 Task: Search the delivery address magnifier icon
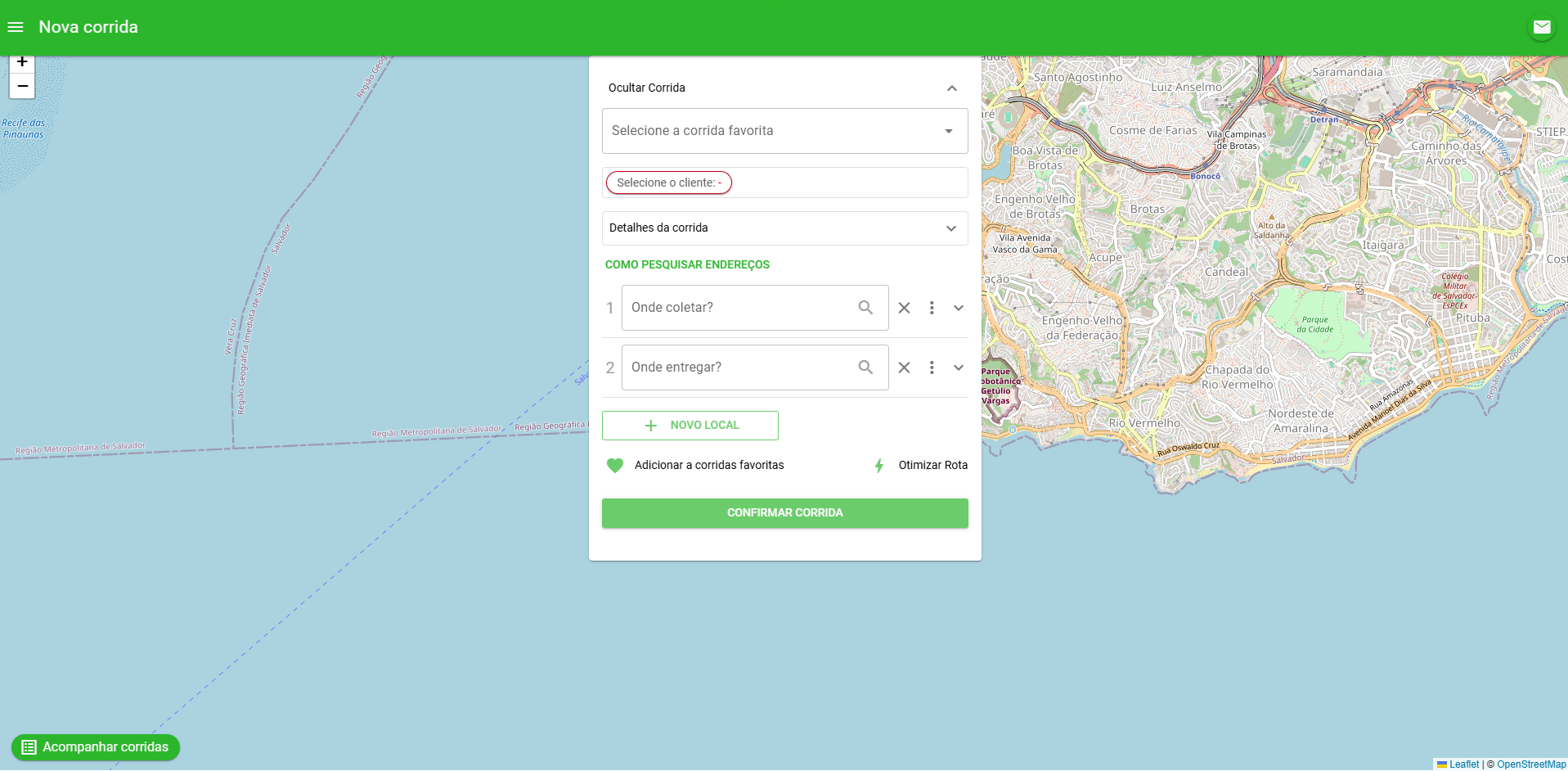865,367
